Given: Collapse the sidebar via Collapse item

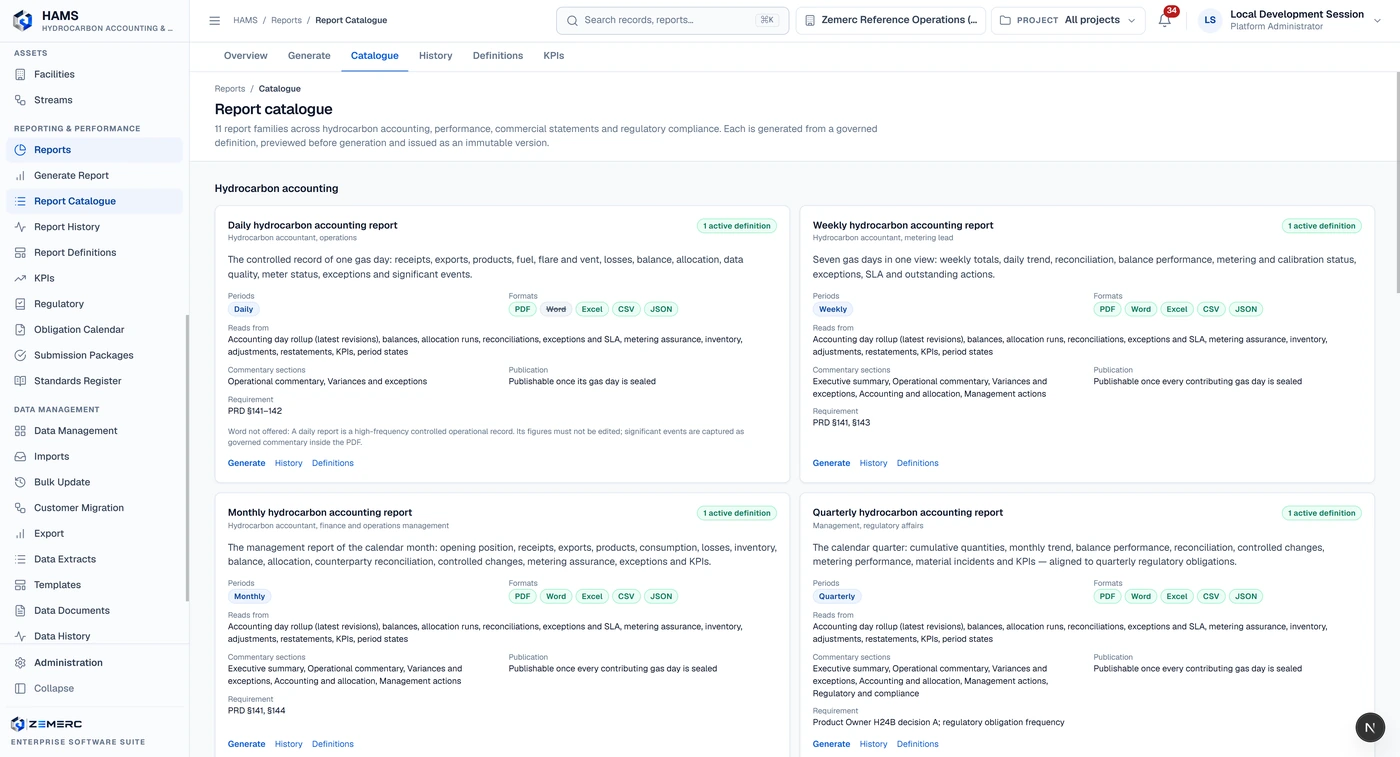Looking at the screenshot, I should 95,688.
